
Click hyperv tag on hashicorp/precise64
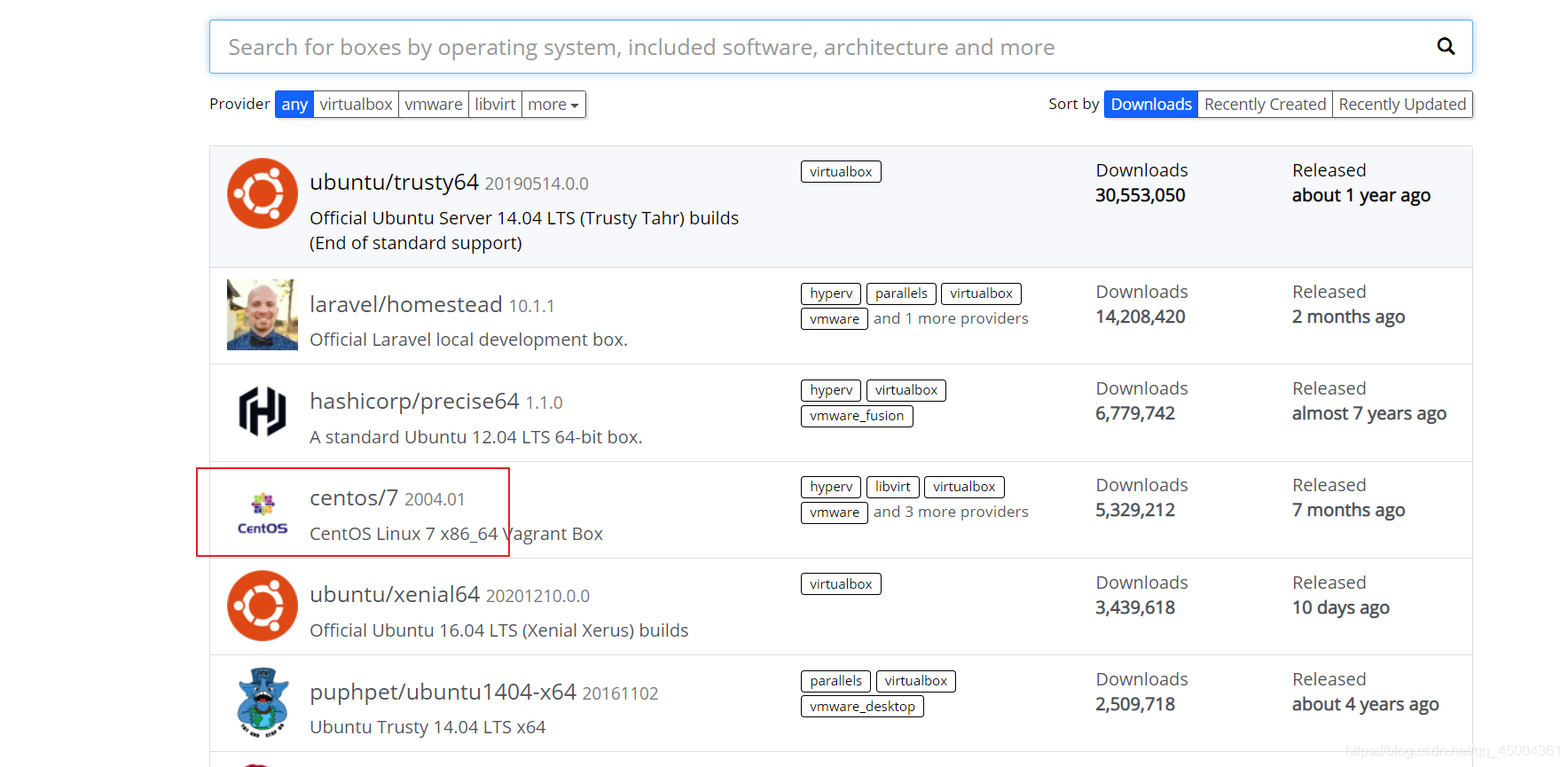pyautogui.click(x=831, y=390)
